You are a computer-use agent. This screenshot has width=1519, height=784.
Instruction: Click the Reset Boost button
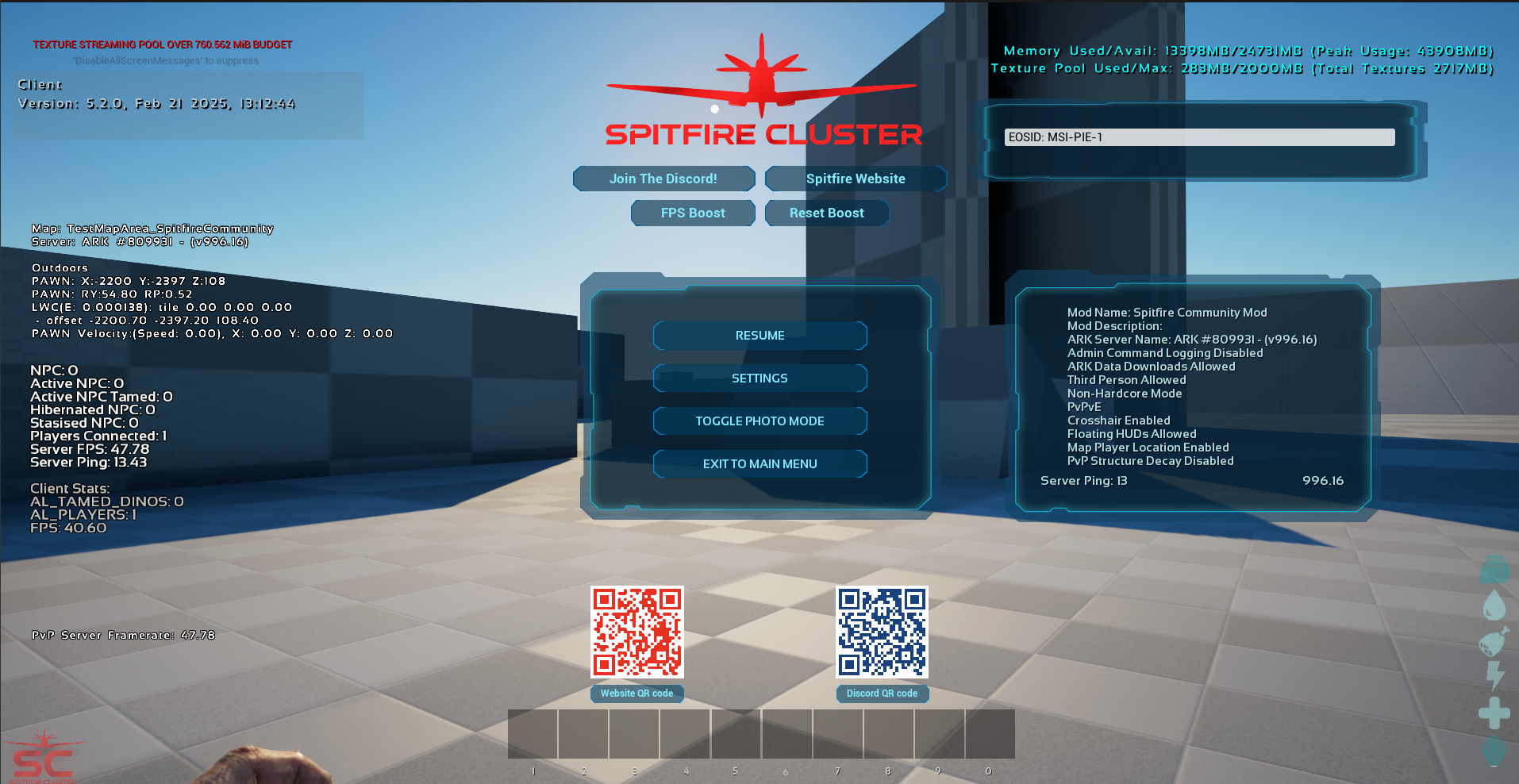pos(827,213)
